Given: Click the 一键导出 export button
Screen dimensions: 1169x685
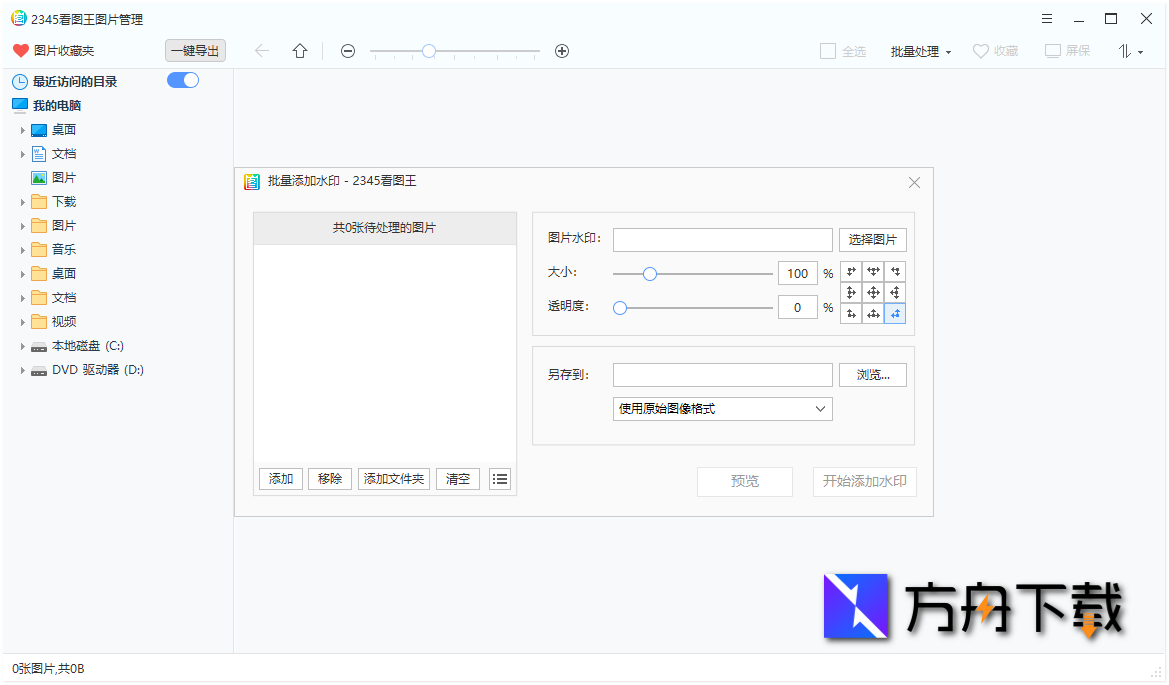Looking at the screenshot, I should pyautogui.click(x=195, y=50).
